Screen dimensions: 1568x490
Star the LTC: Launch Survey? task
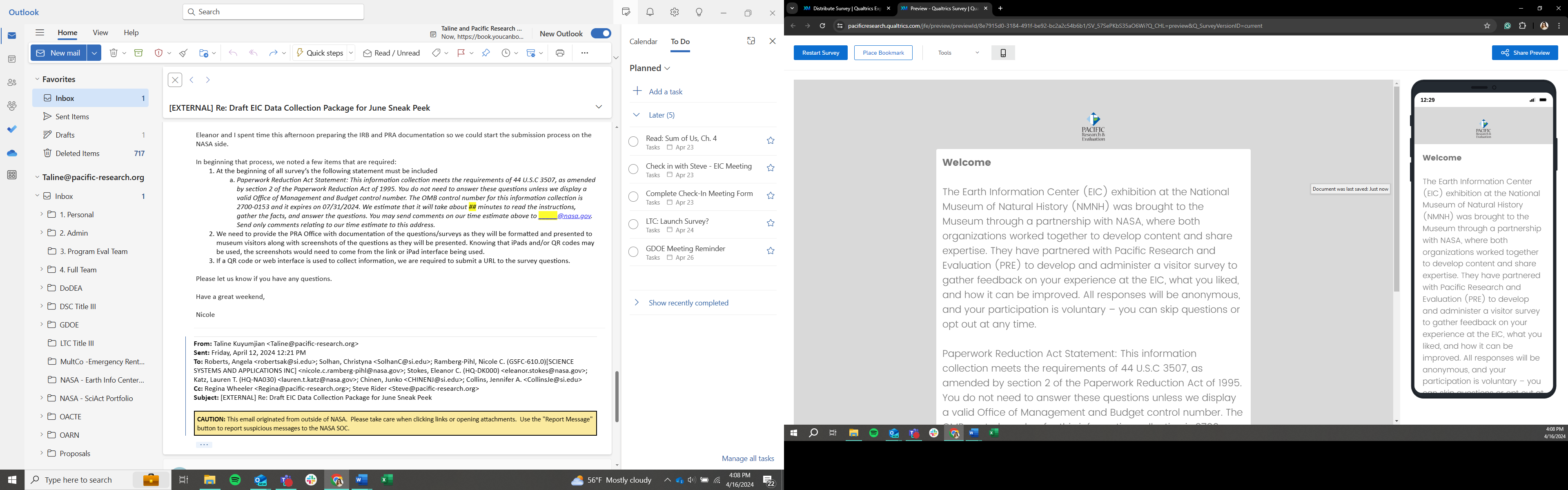click(x=770, y=223)
